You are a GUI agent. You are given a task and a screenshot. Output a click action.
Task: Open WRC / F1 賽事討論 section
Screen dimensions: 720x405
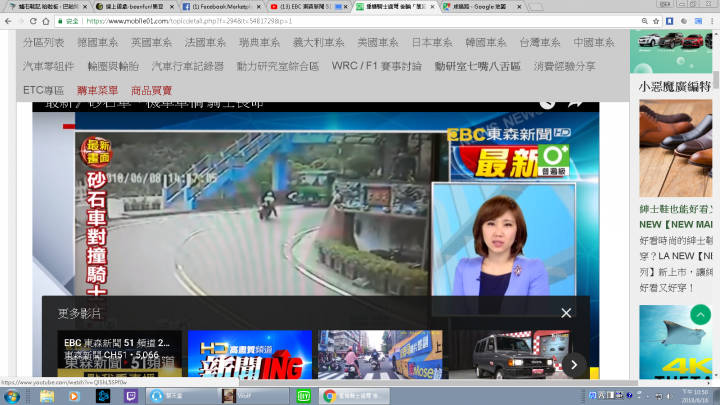pos(377,67)
